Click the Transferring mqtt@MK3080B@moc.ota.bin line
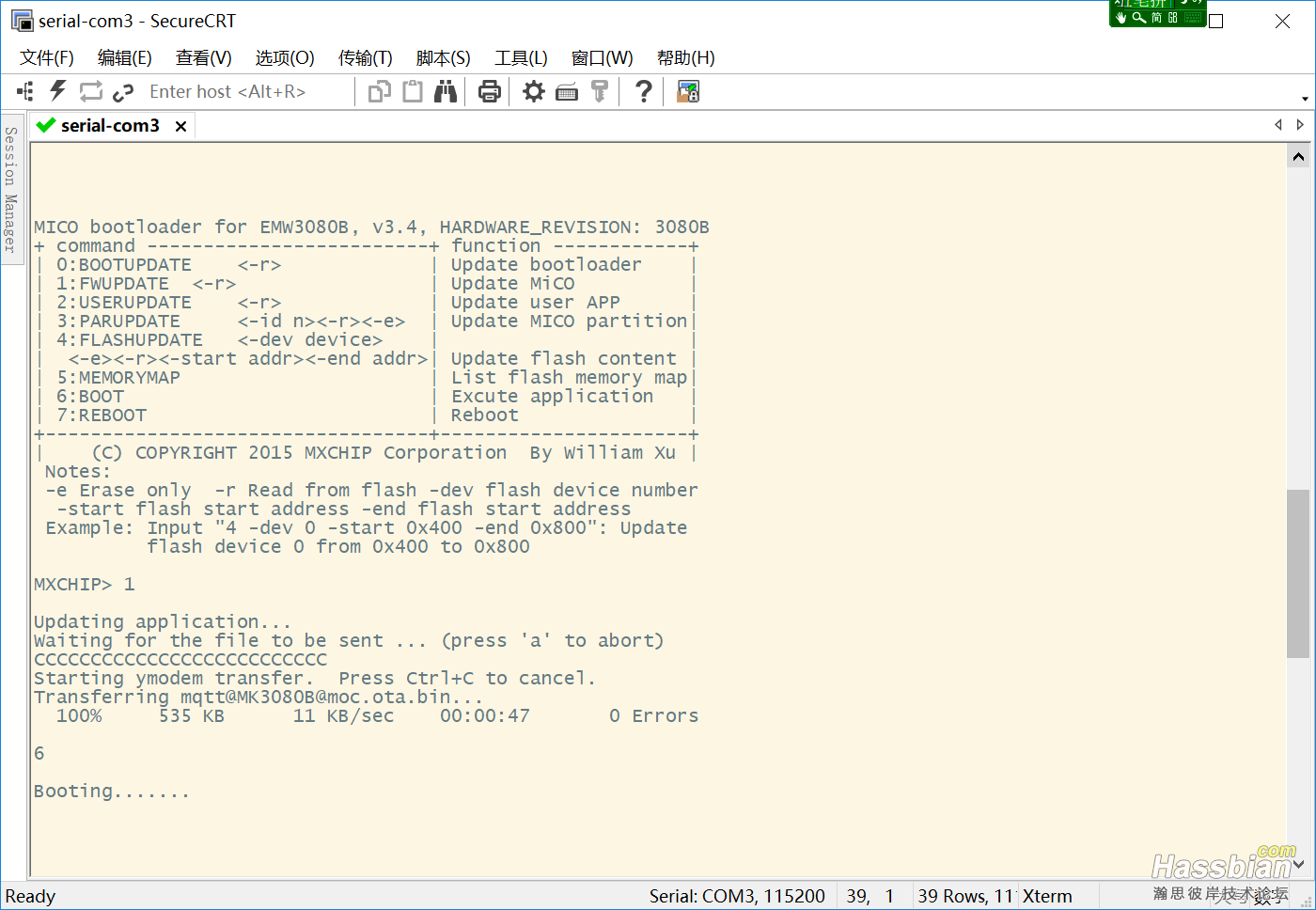 pyautogui.click(x=258, y=697)
